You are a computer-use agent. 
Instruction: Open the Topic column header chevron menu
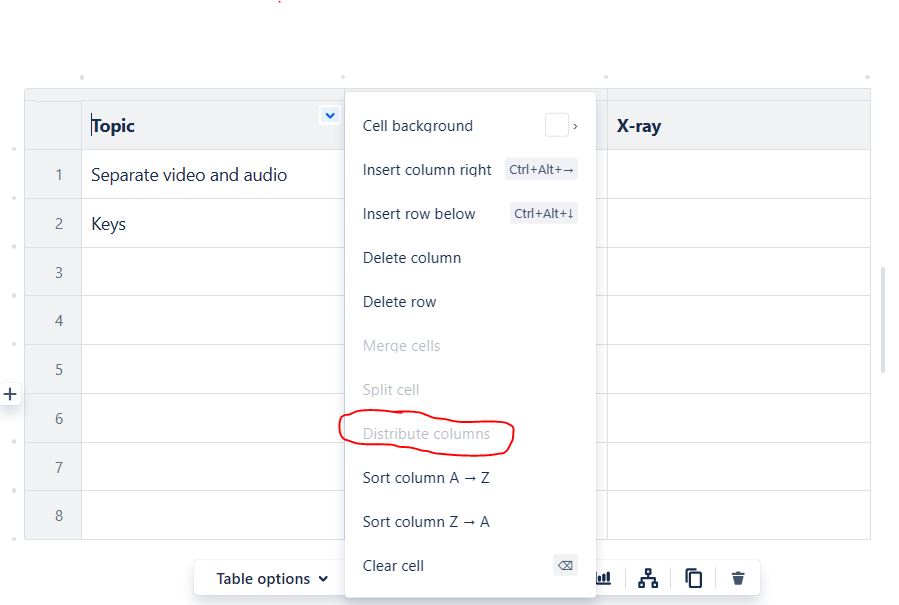tap(330, 115)
